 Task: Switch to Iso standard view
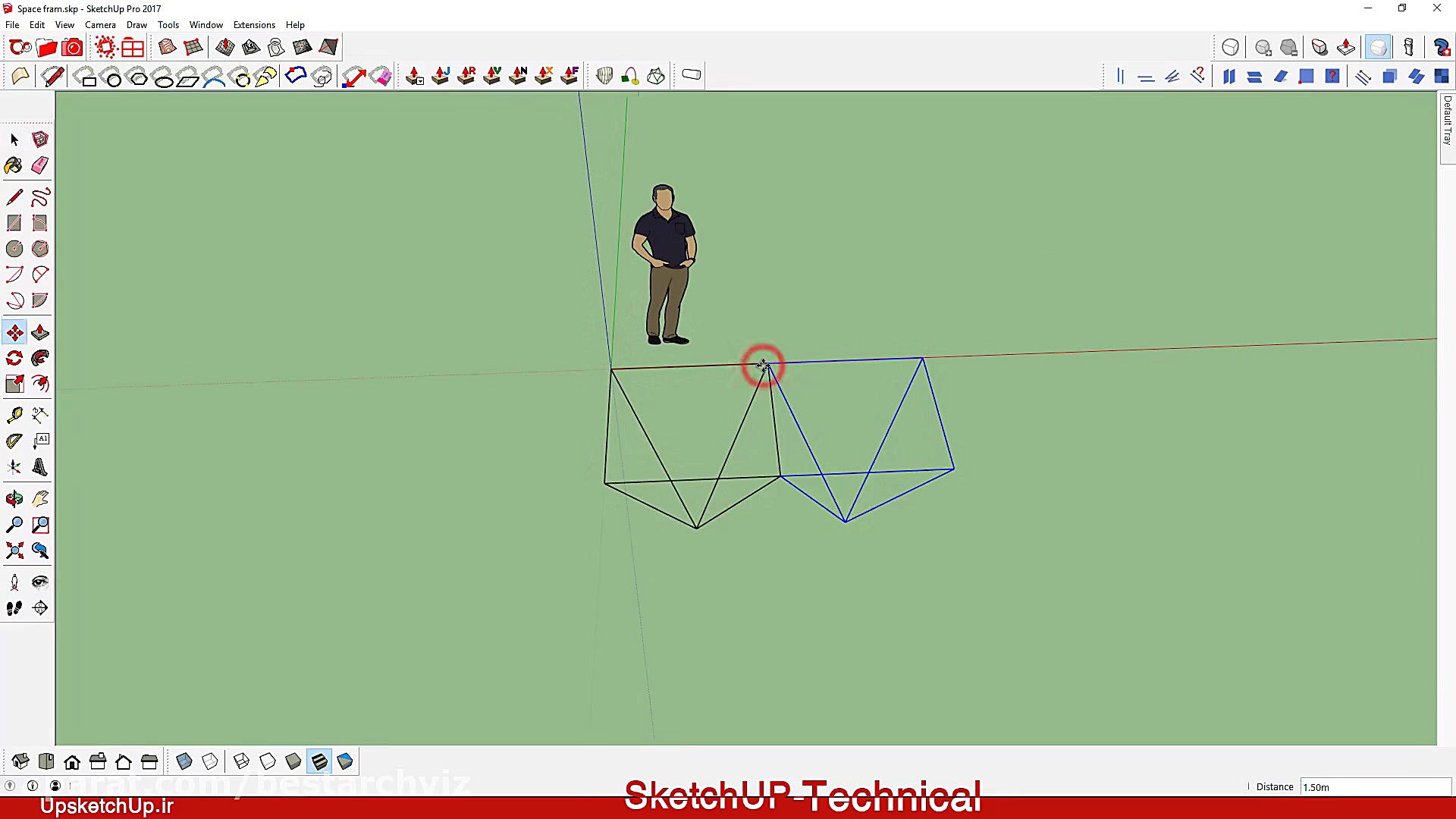(20, 761)
